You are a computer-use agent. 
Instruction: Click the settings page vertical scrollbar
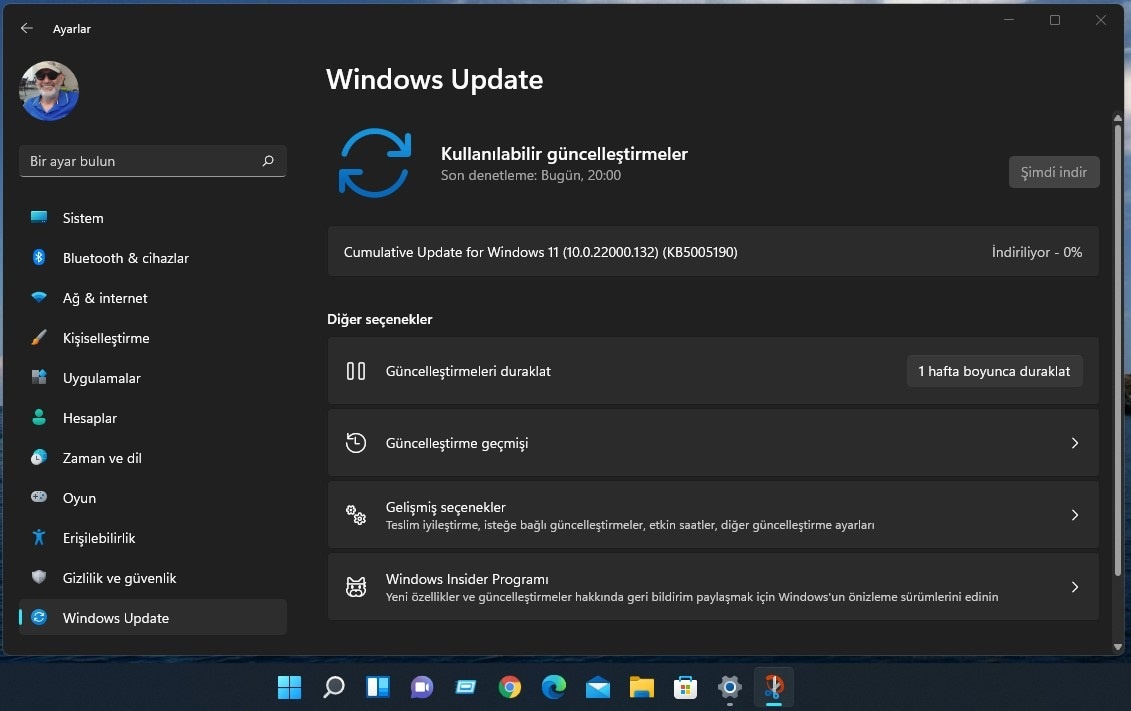tap(1117, 350)
